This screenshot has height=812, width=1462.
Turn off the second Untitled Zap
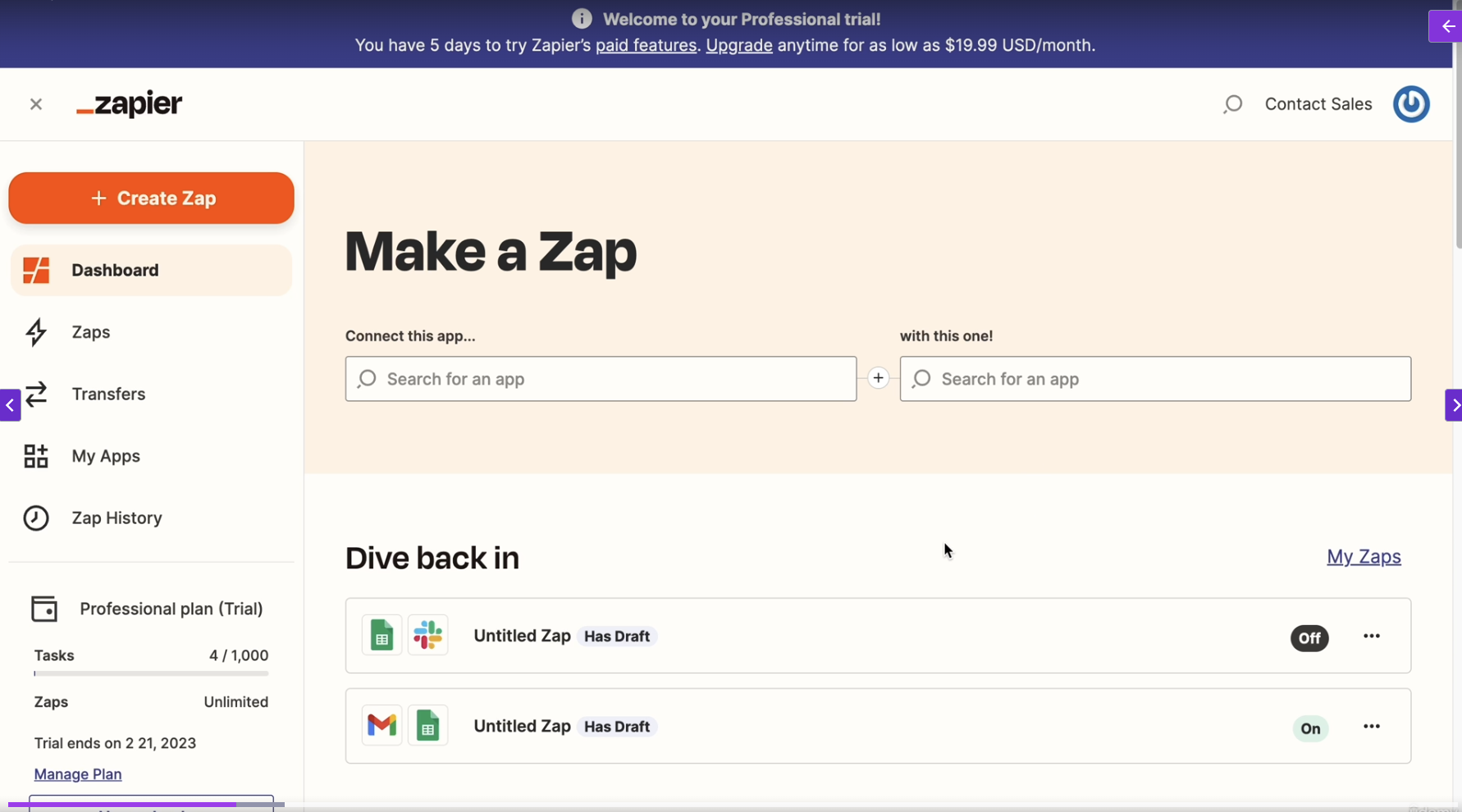(x=1310, y=728)
